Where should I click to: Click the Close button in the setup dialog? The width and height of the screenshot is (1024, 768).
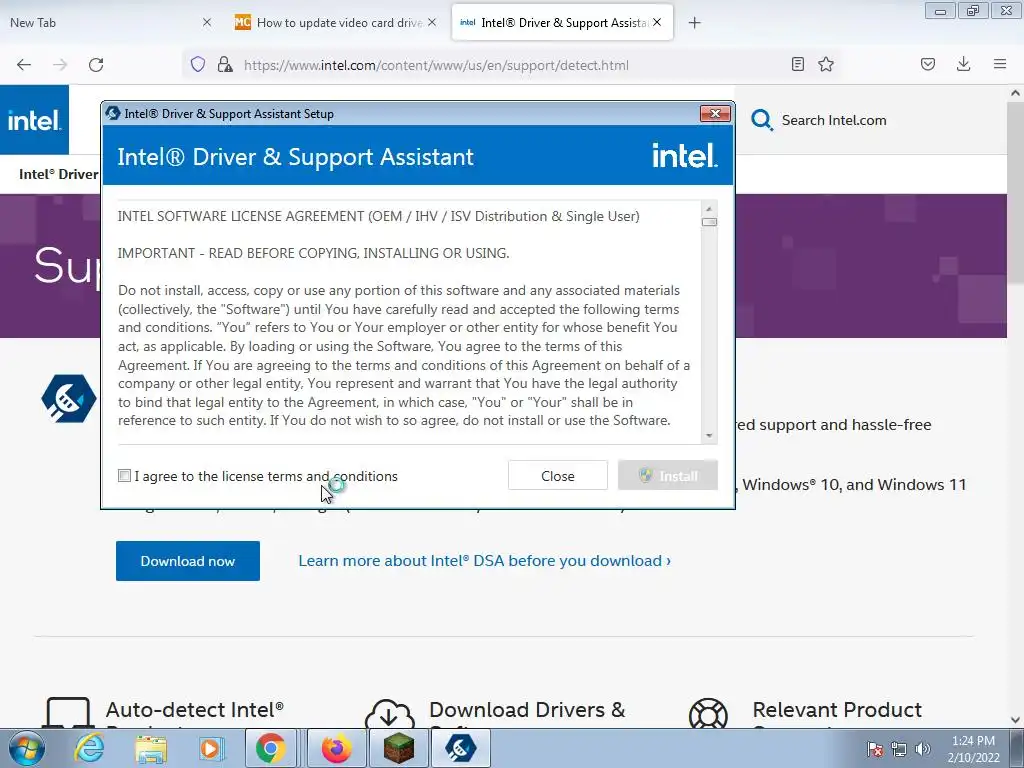[x=557, y=476]
